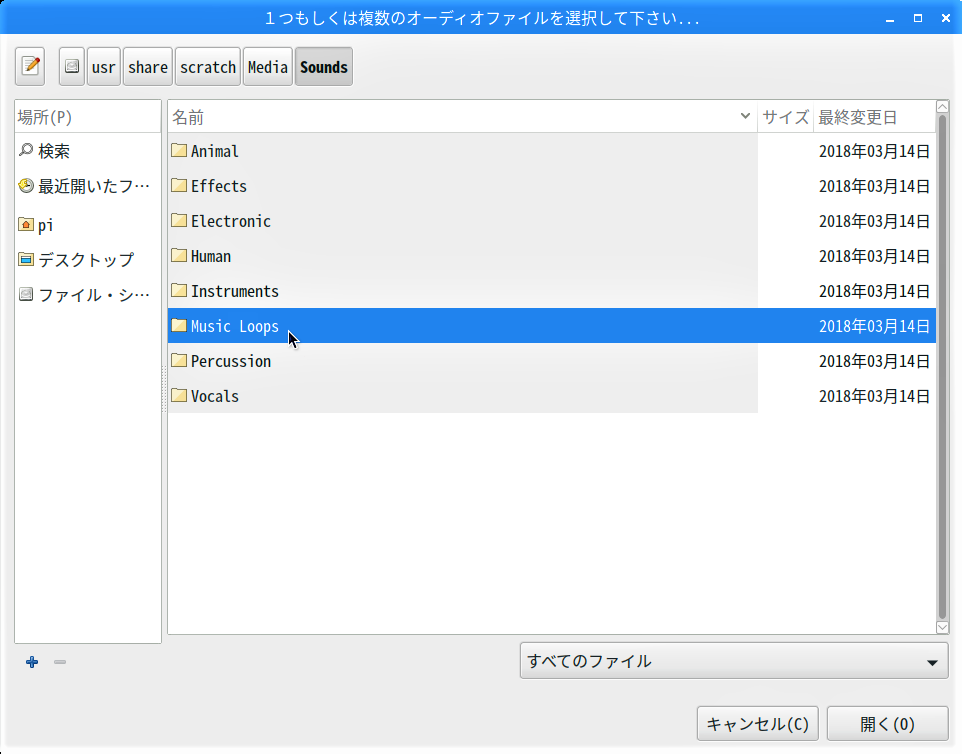Screen dimensions: 962x754
Task: Click the キャンセル(C) button
Action: point(758,724)
